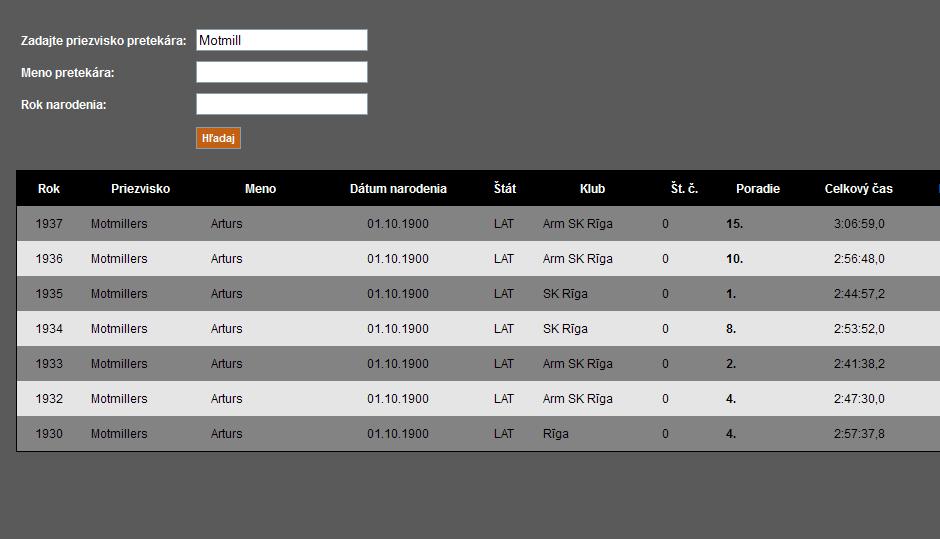The height and width of the screenshot is (539, 940).
Task: Click the Poradie column header
Action: coord(757,189)
